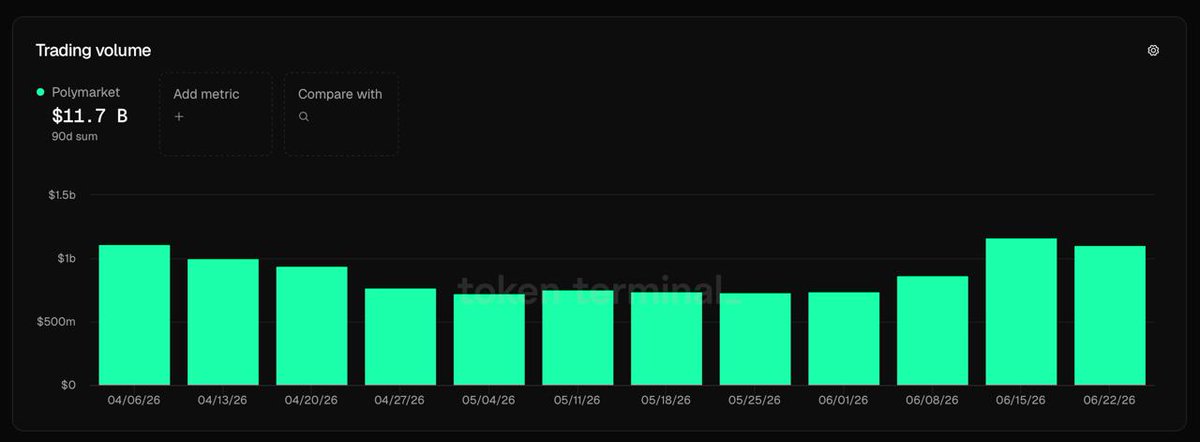
Task: Select the bar for 05/18/26
Action: 667,339
